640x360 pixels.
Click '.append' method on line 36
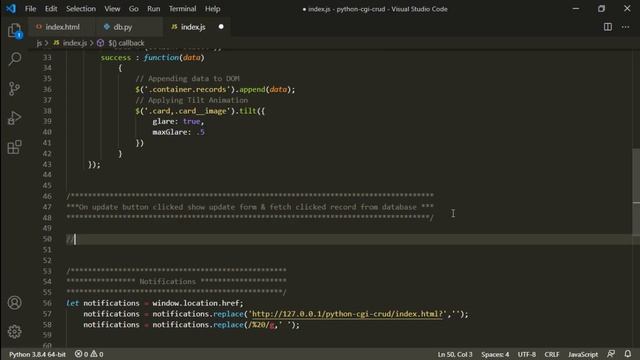point(251,89)
